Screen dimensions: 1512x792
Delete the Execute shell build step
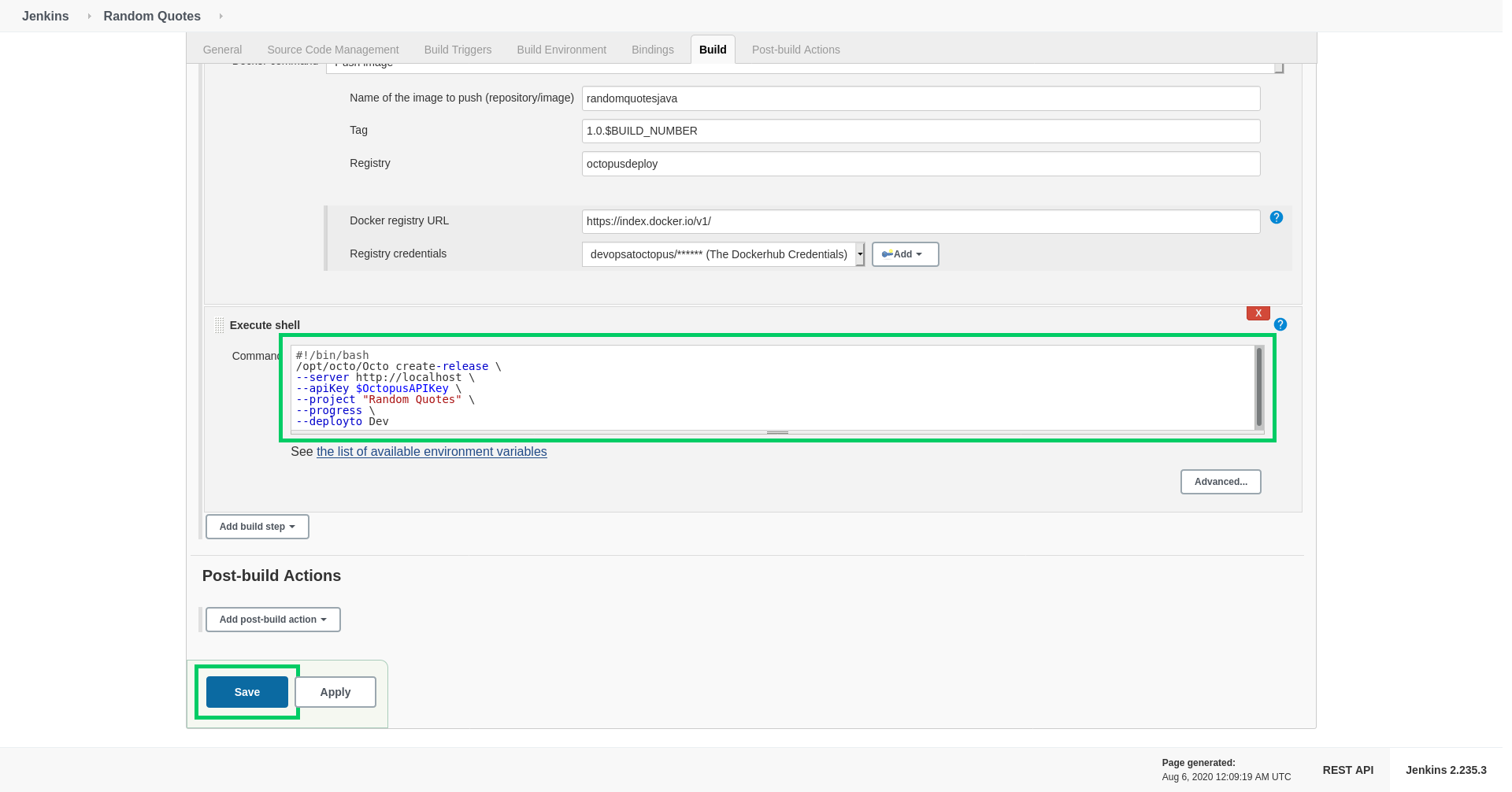tap(1258, 313)
